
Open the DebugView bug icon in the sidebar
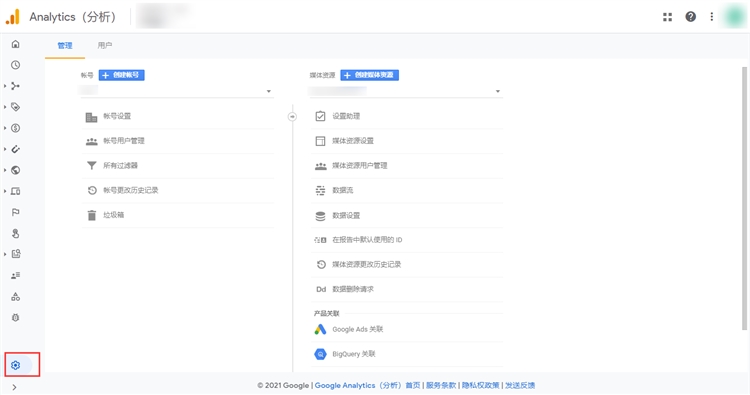16,318
